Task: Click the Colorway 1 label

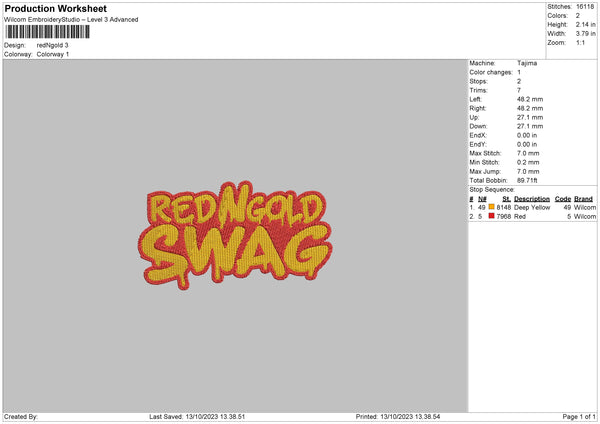Action: point(53,54)
